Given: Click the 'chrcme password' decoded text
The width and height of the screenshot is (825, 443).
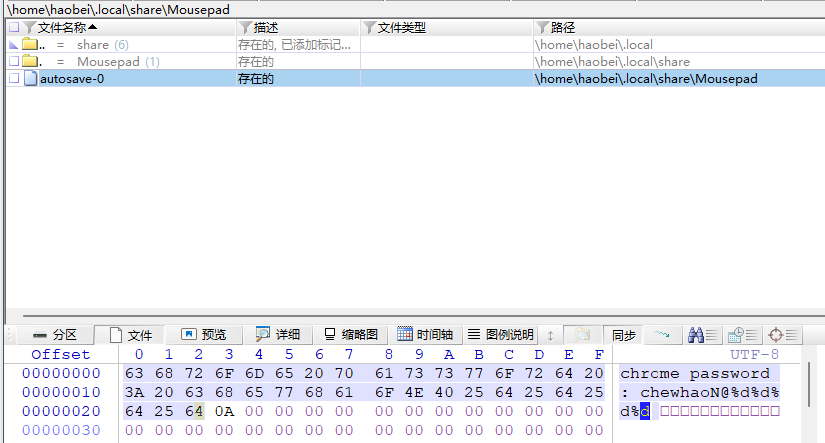Looking at the screenshot, I should (x=695, y=373).
